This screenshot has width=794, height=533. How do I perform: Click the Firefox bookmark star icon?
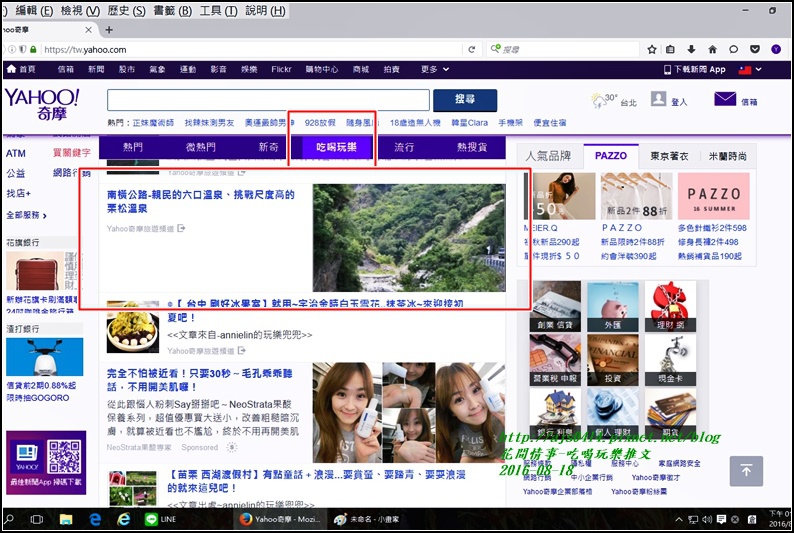652,49
